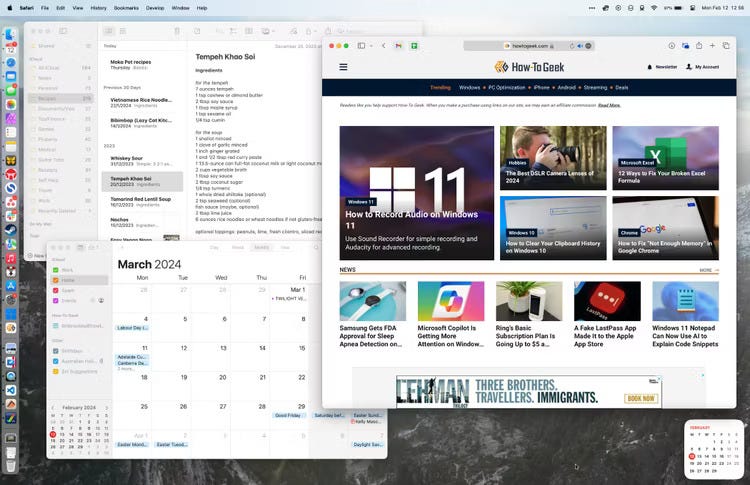The image size is (750, 485).
Task: Toggle the red Sport calendar checkbox
Action: (55, 290)
